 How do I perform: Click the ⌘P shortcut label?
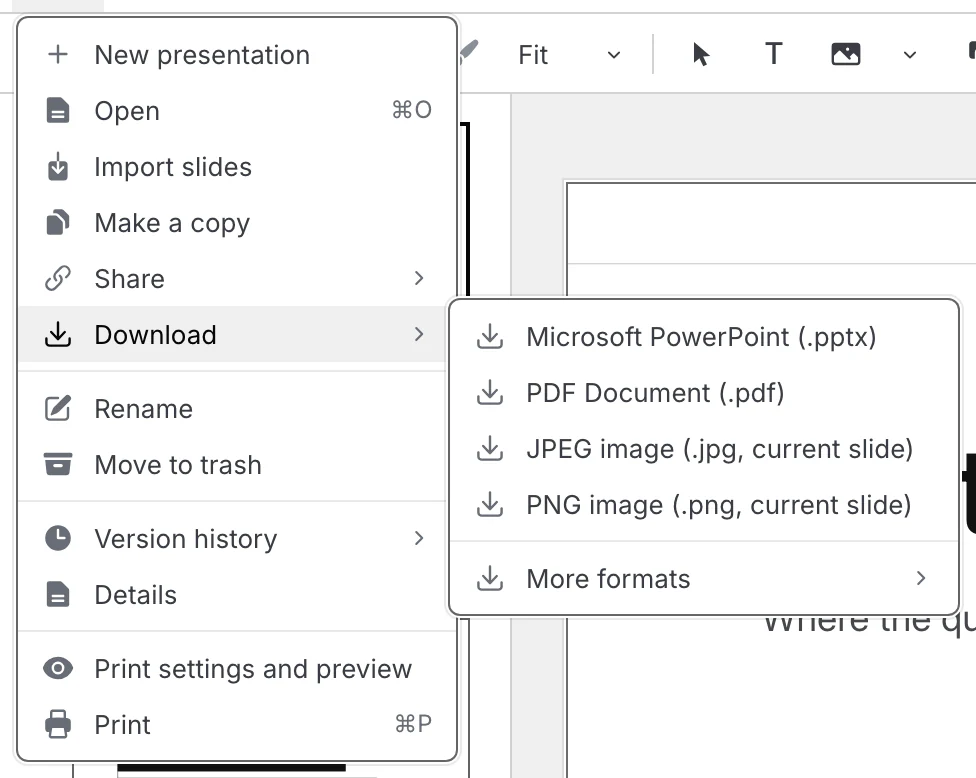coord(413,724)
